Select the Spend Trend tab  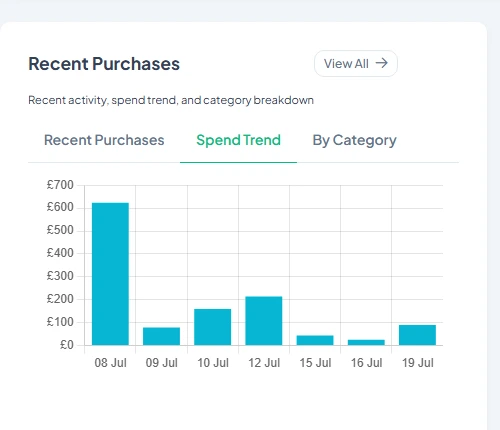click(x=238, y=140)
